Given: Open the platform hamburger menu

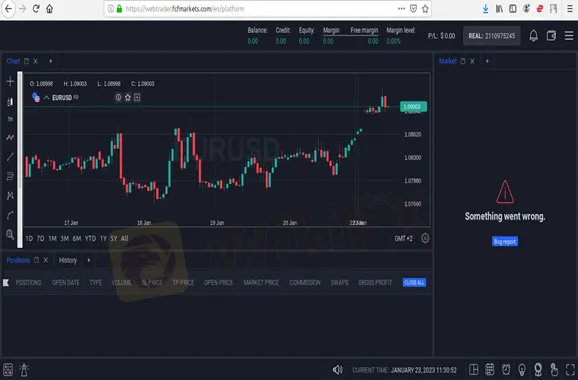Looking at the screenshot, I should pos(569,36).
